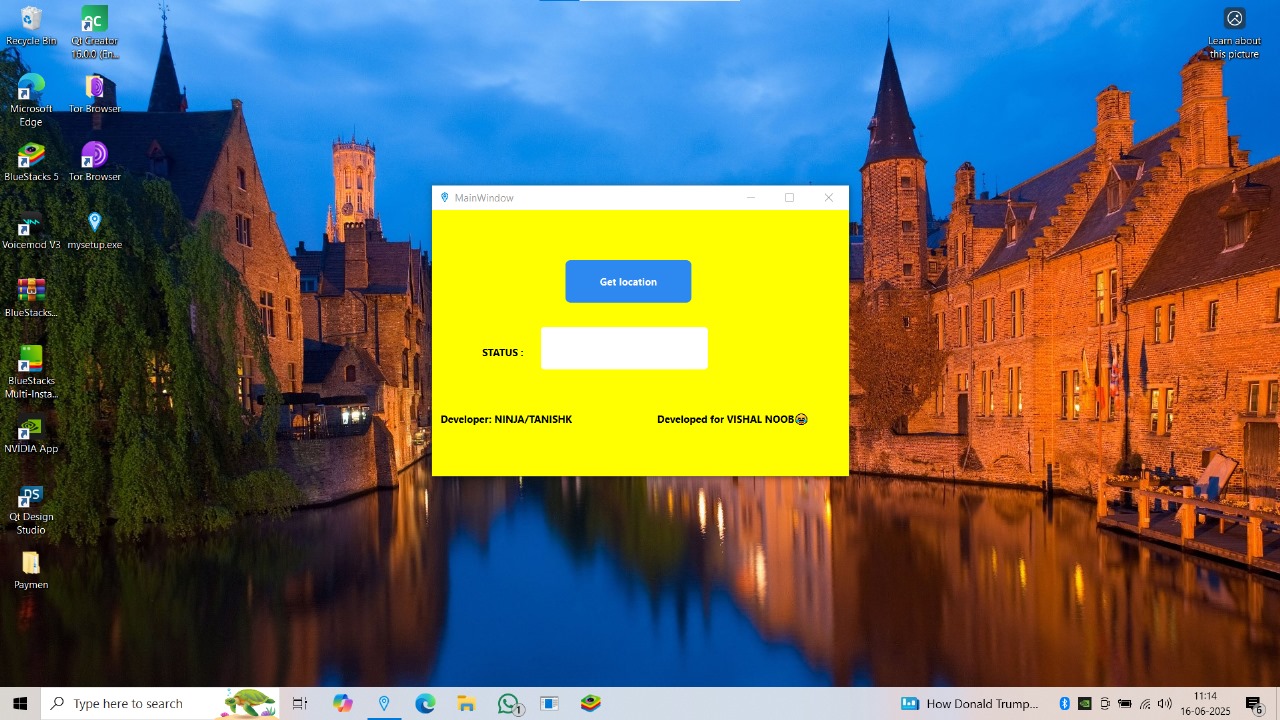The image size is (1280, 720).
Task: Open the Donald Trump news widget
Action: tap(970, 703)
